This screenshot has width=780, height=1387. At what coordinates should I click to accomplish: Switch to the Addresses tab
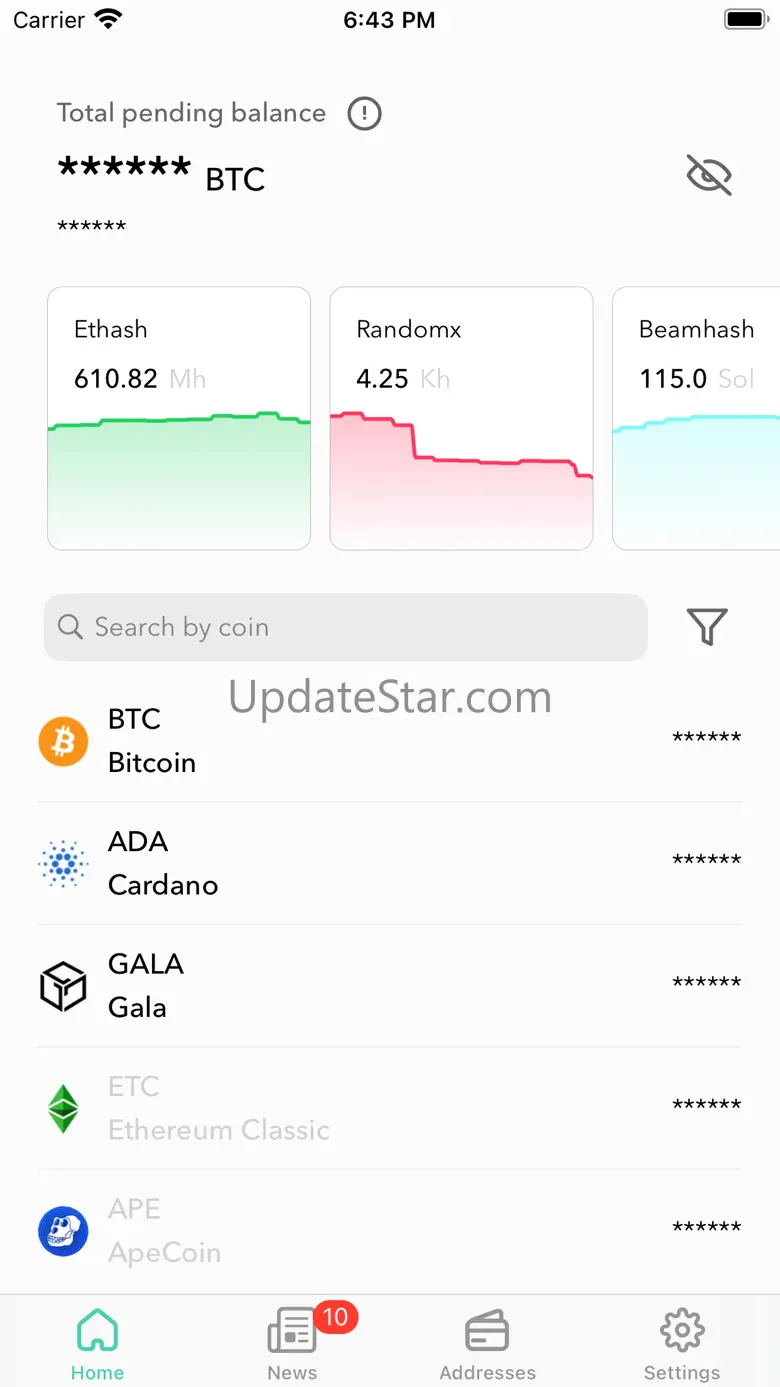487,1343
